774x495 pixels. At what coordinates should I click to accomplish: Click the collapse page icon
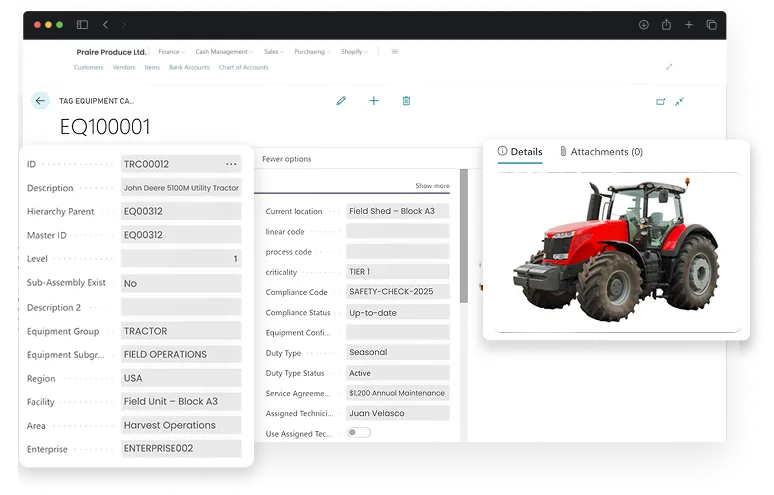pos(679,102)
